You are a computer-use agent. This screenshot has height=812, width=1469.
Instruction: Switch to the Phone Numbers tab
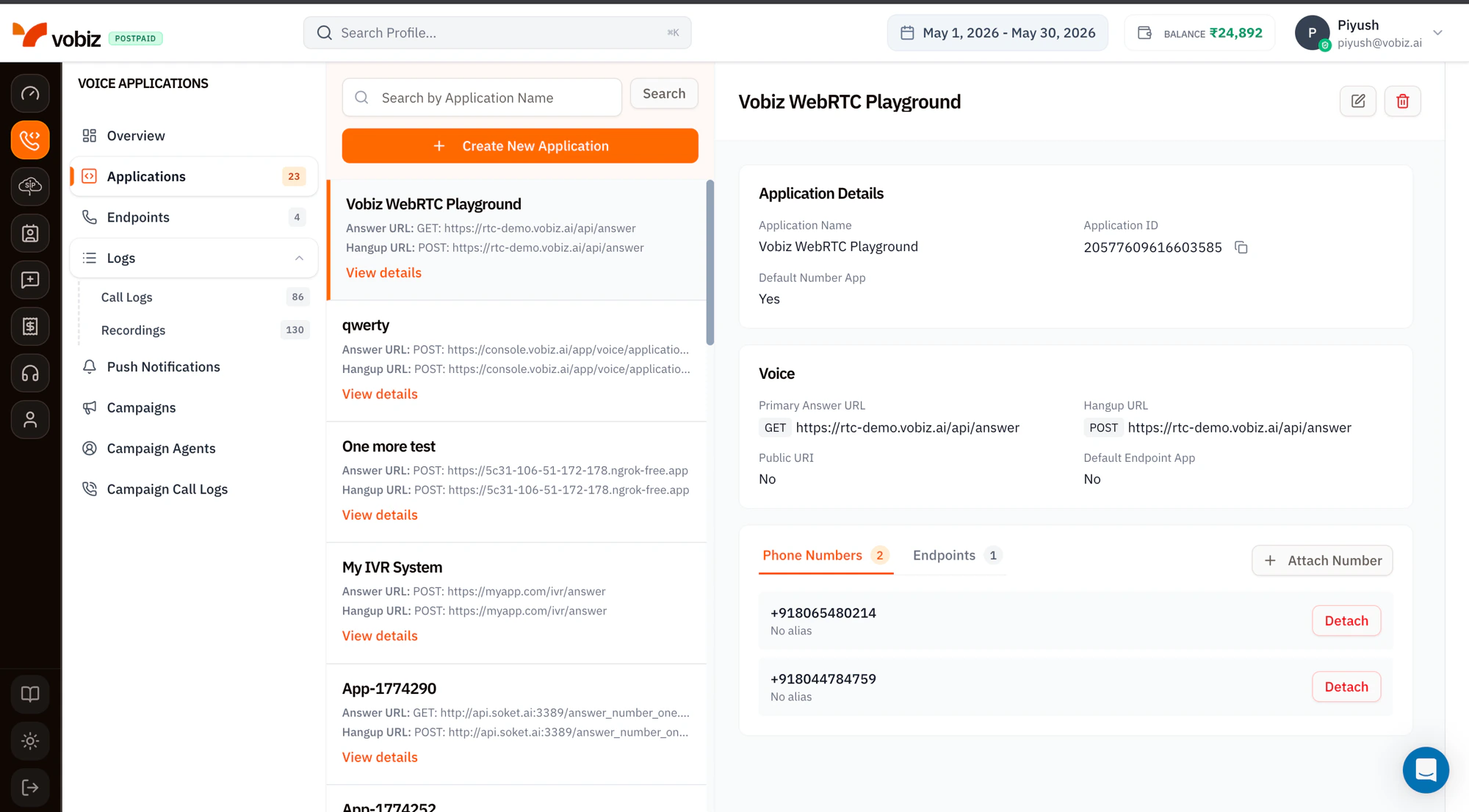[x=826, y=556]
